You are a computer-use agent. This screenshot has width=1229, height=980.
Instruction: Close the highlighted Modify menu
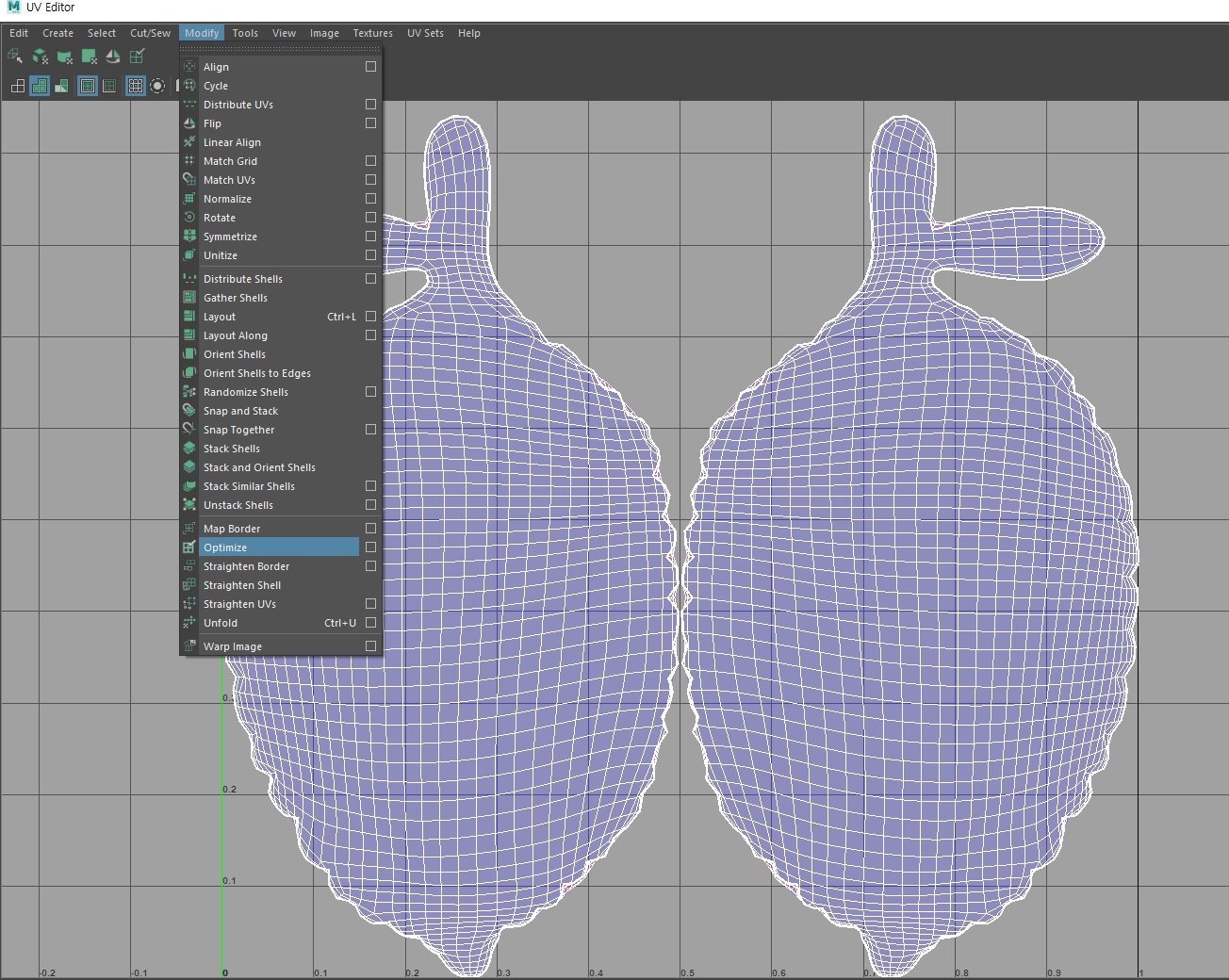(202, 33)
